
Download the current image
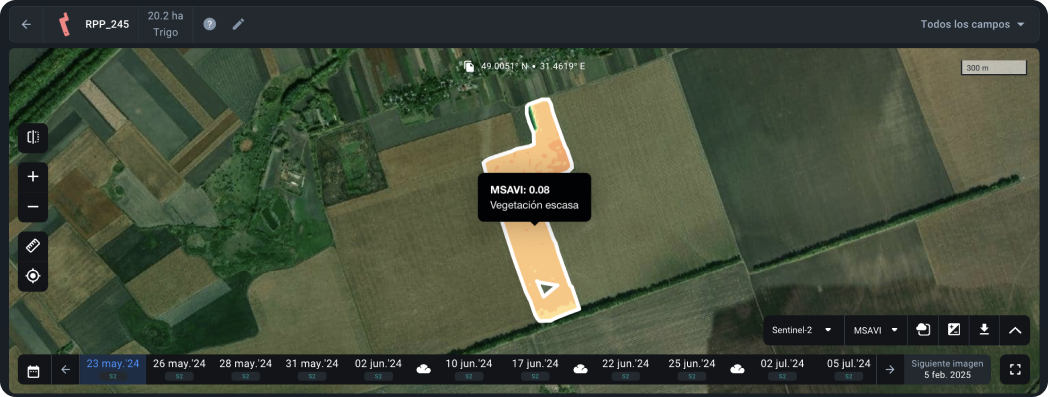[984, 330]
